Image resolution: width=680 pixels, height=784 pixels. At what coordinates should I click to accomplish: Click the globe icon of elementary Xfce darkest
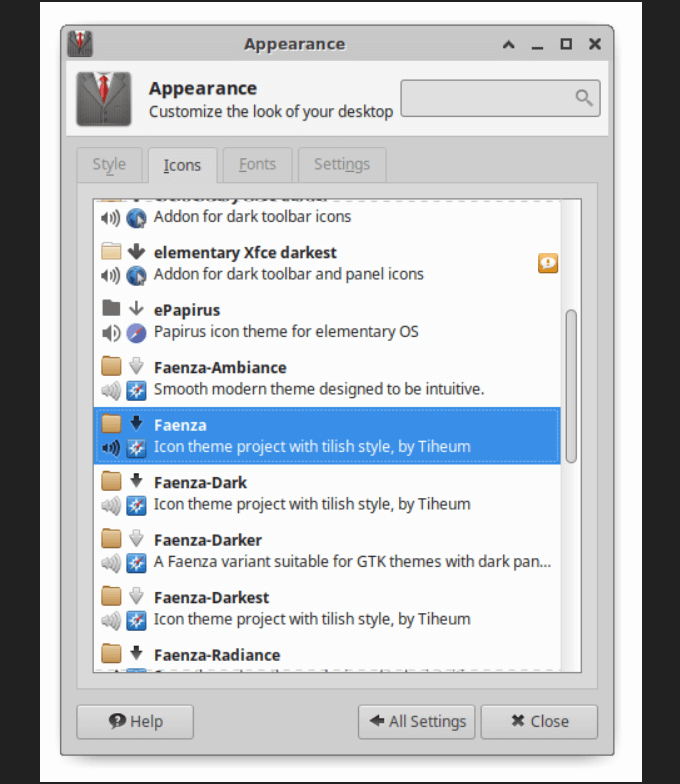136,276
